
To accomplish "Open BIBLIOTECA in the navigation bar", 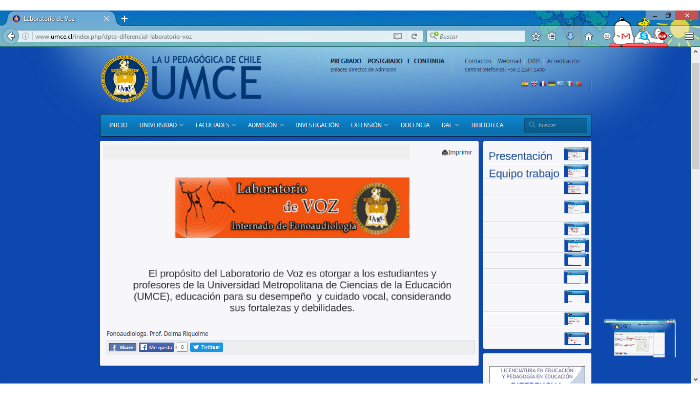I will 487,125.
